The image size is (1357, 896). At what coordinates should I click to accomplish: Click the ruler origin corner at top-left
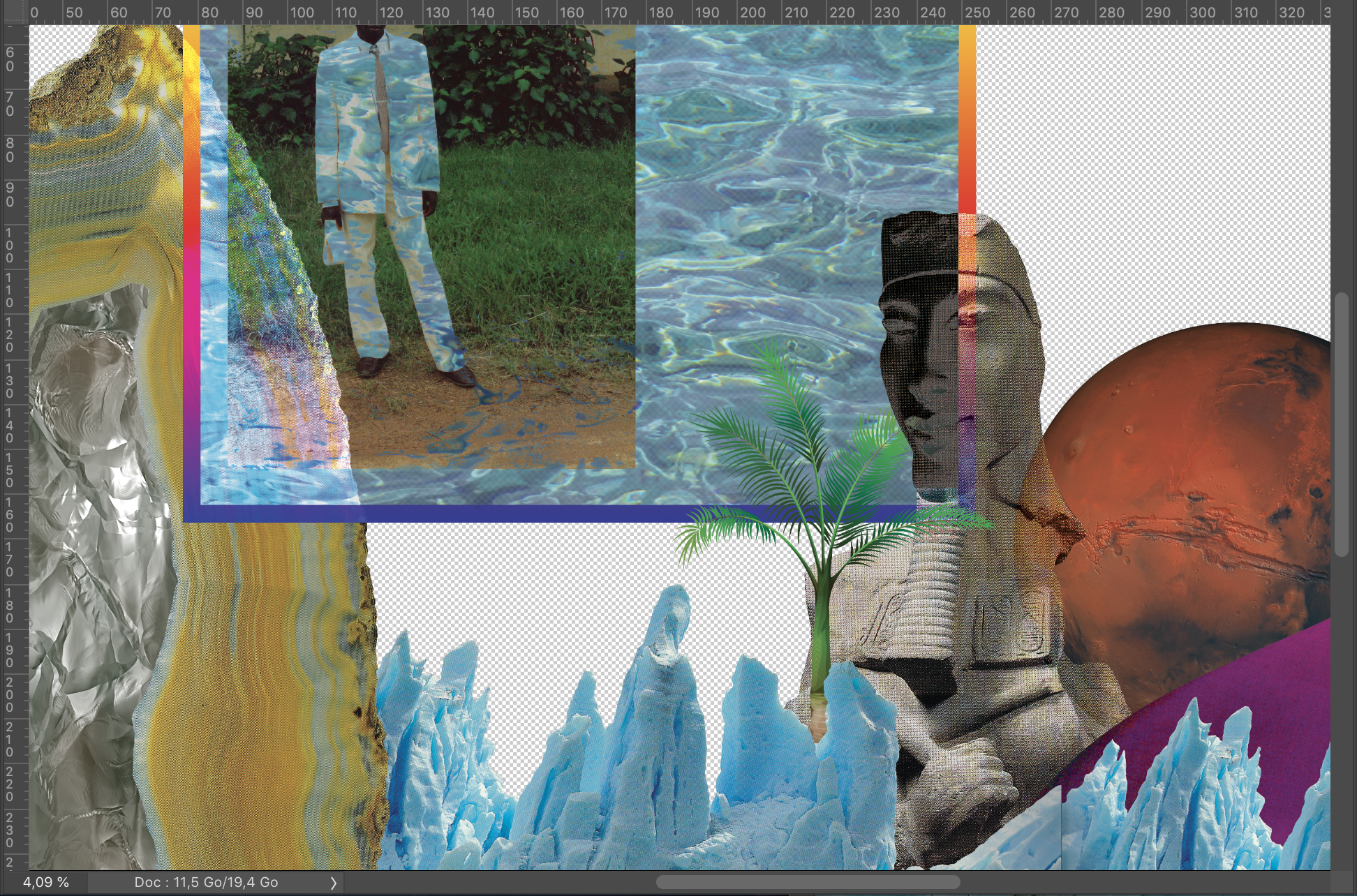coord(14,13)
